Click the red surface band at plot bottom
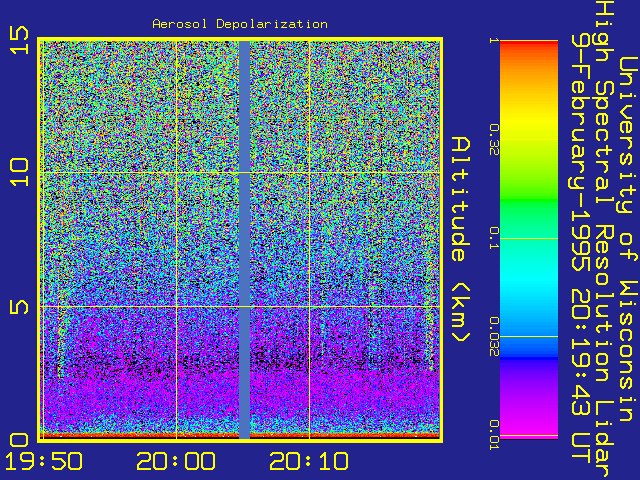The width and height of the screenshot is (640, 480). click(x=241, y=436)
